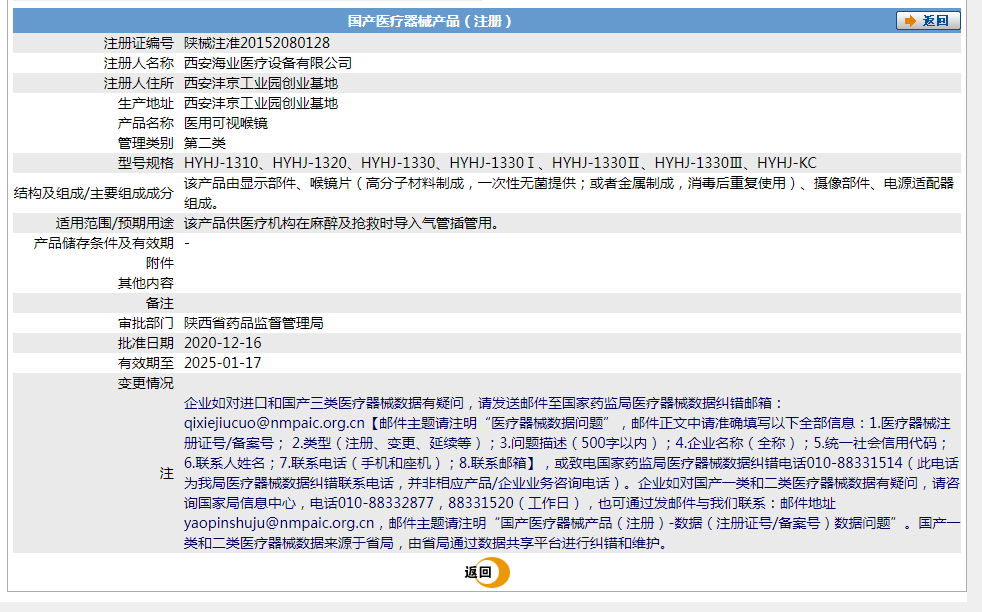Click approval date 2020-12-16
Viewport: 982px width, 612px height.
[x=222, y=343]
